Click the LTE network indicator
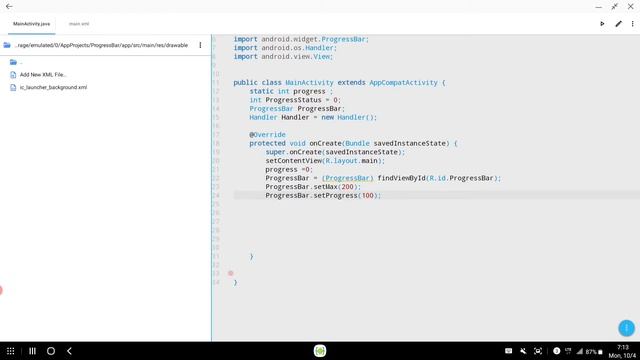The width and height of the screenshot is (640, 360). pos(568,351)
